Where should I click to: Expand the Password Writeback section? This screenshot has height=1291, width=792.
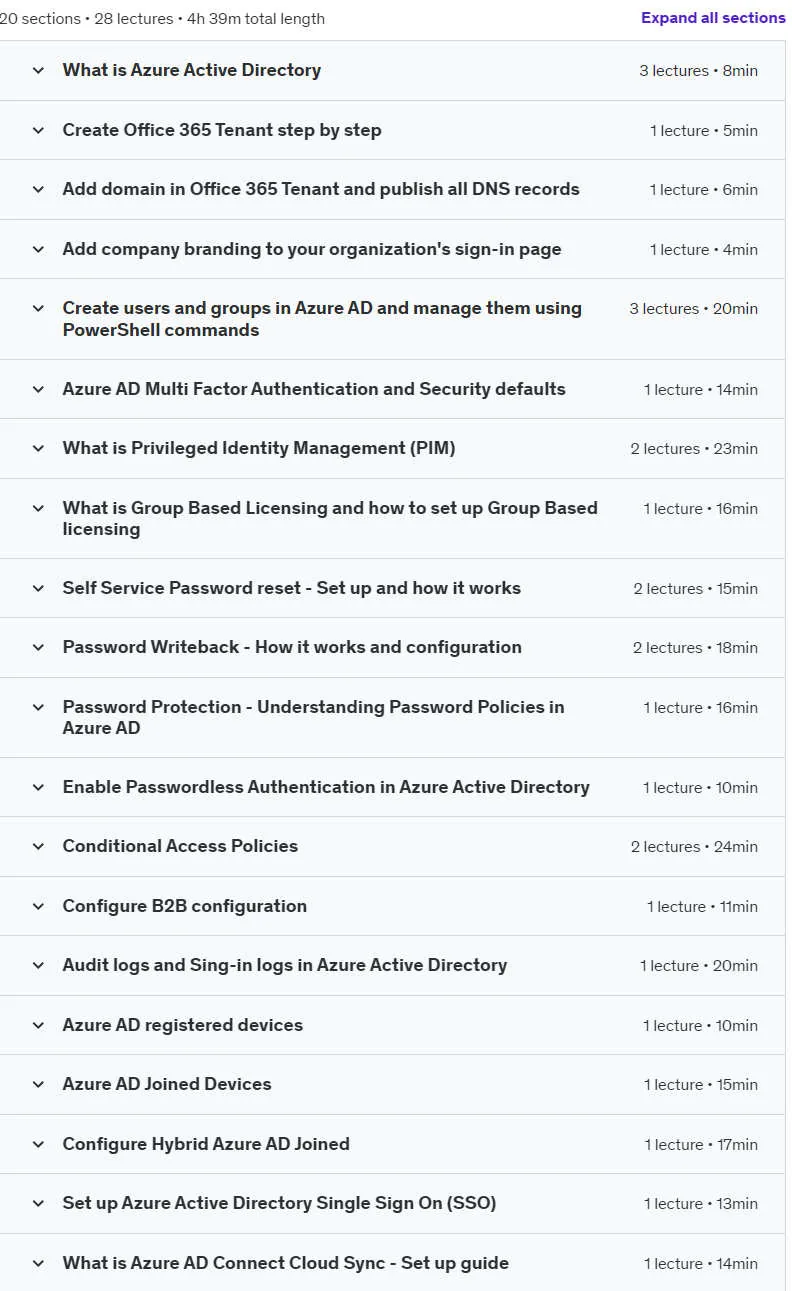coord(392,648)
